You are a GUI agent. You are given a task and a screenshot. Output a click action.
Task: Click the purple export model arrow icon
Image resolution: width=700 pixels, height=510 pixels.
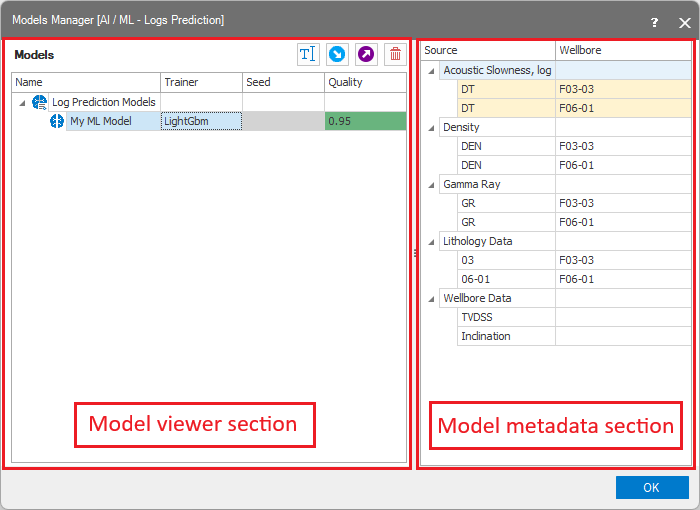(366, 55)
